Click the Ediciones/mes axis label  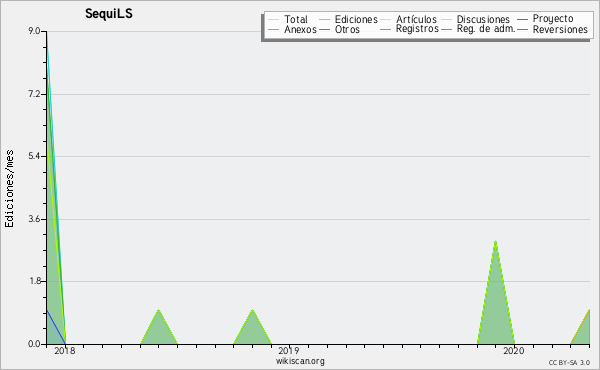(9, 189)
